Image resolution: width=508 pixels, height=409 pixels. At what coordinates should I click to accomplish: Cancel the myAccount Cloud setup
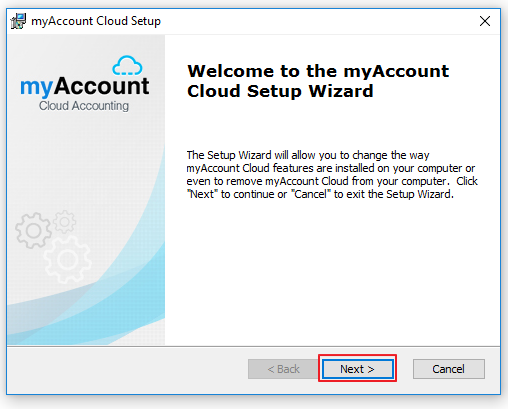[x=449, y=369]
